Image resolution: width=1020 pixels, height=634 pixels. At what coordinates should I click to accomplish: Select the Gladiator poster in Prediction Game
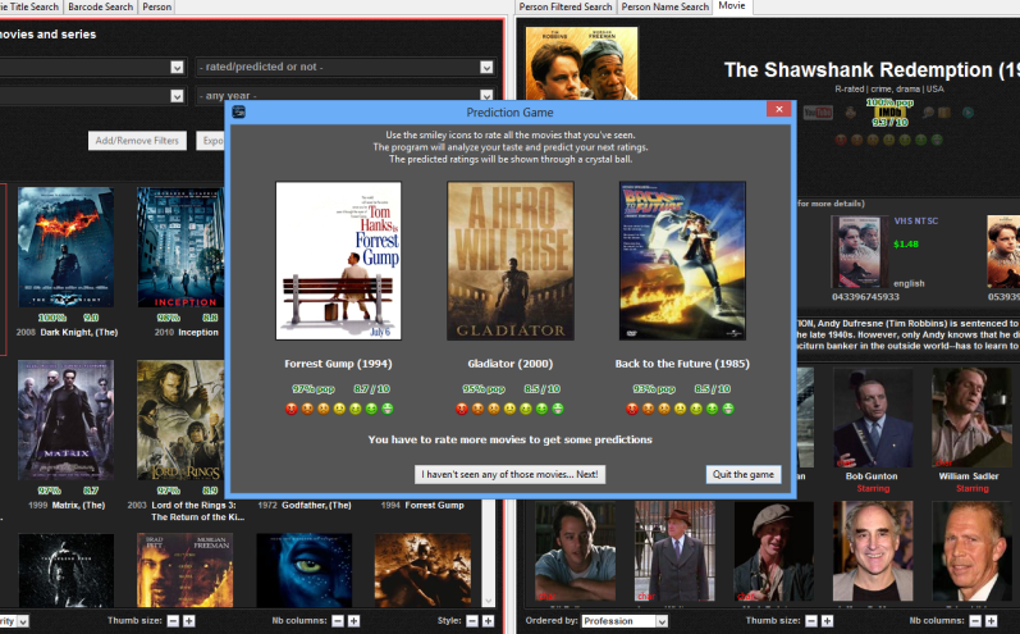point(510,261)
